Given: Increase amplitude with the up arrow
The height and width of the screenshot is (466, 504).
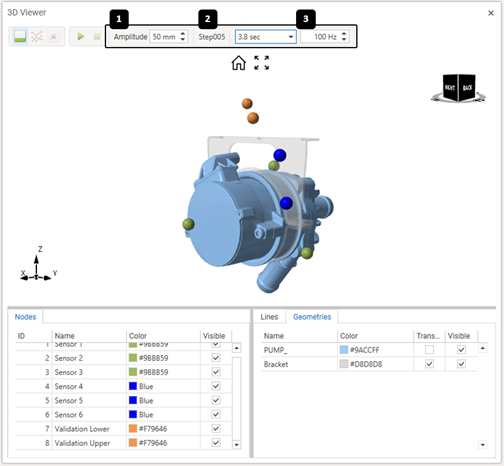Looking at the screenshot, I should [183, 34].
